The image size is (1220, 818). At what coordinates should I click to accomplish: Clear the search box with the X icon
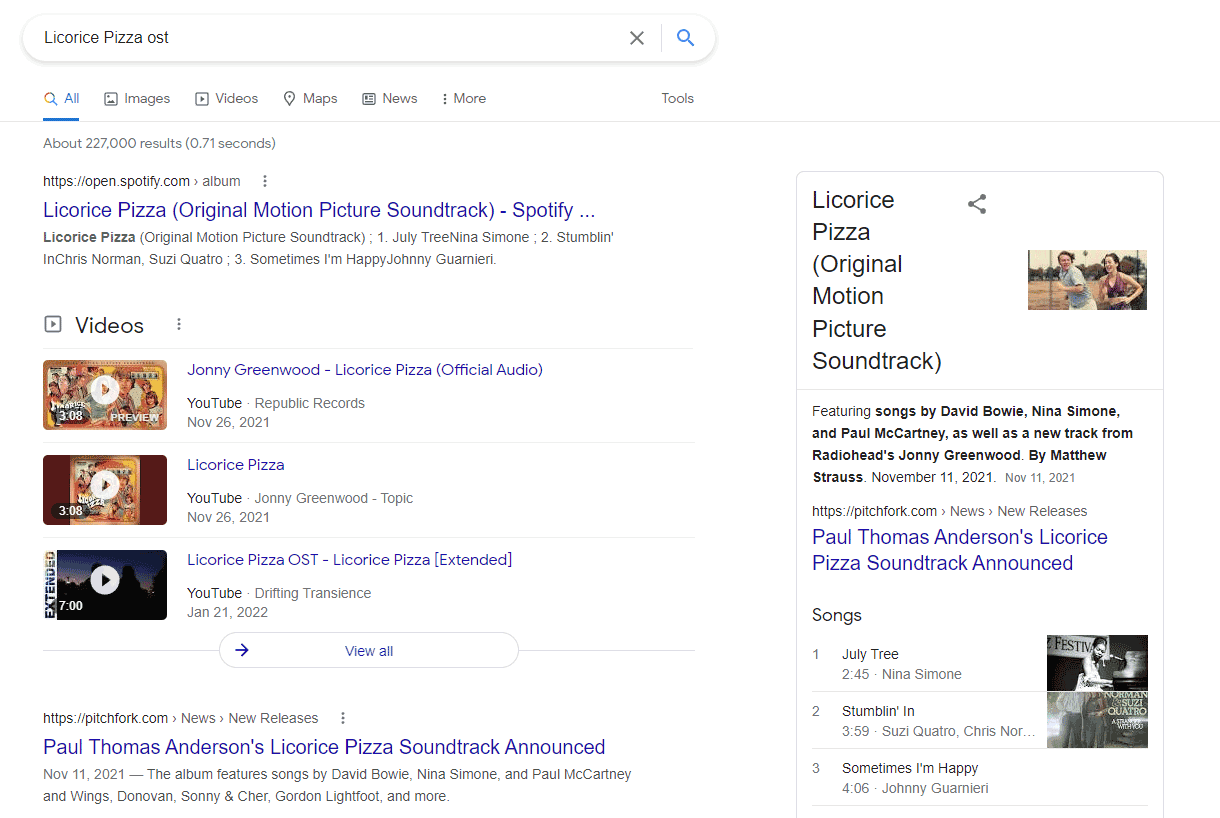637,38
